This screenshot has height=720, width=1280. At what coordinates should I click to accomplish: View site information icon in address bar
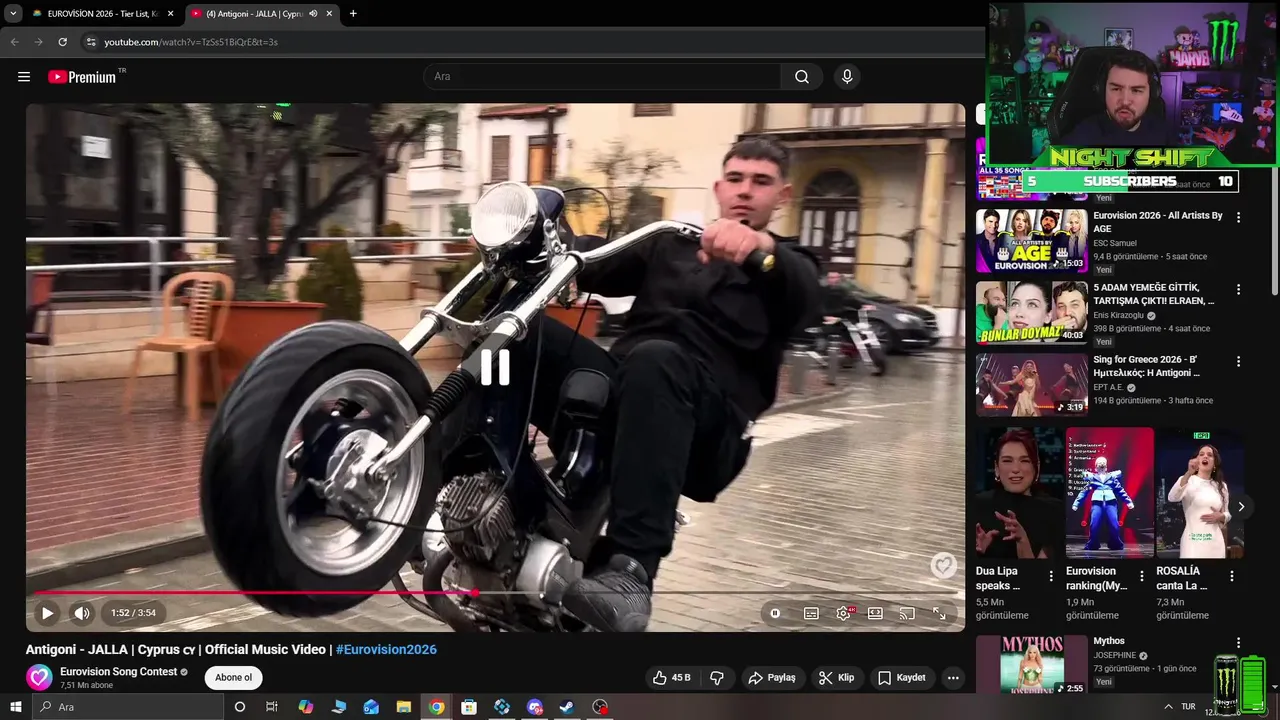coord(91,42)
